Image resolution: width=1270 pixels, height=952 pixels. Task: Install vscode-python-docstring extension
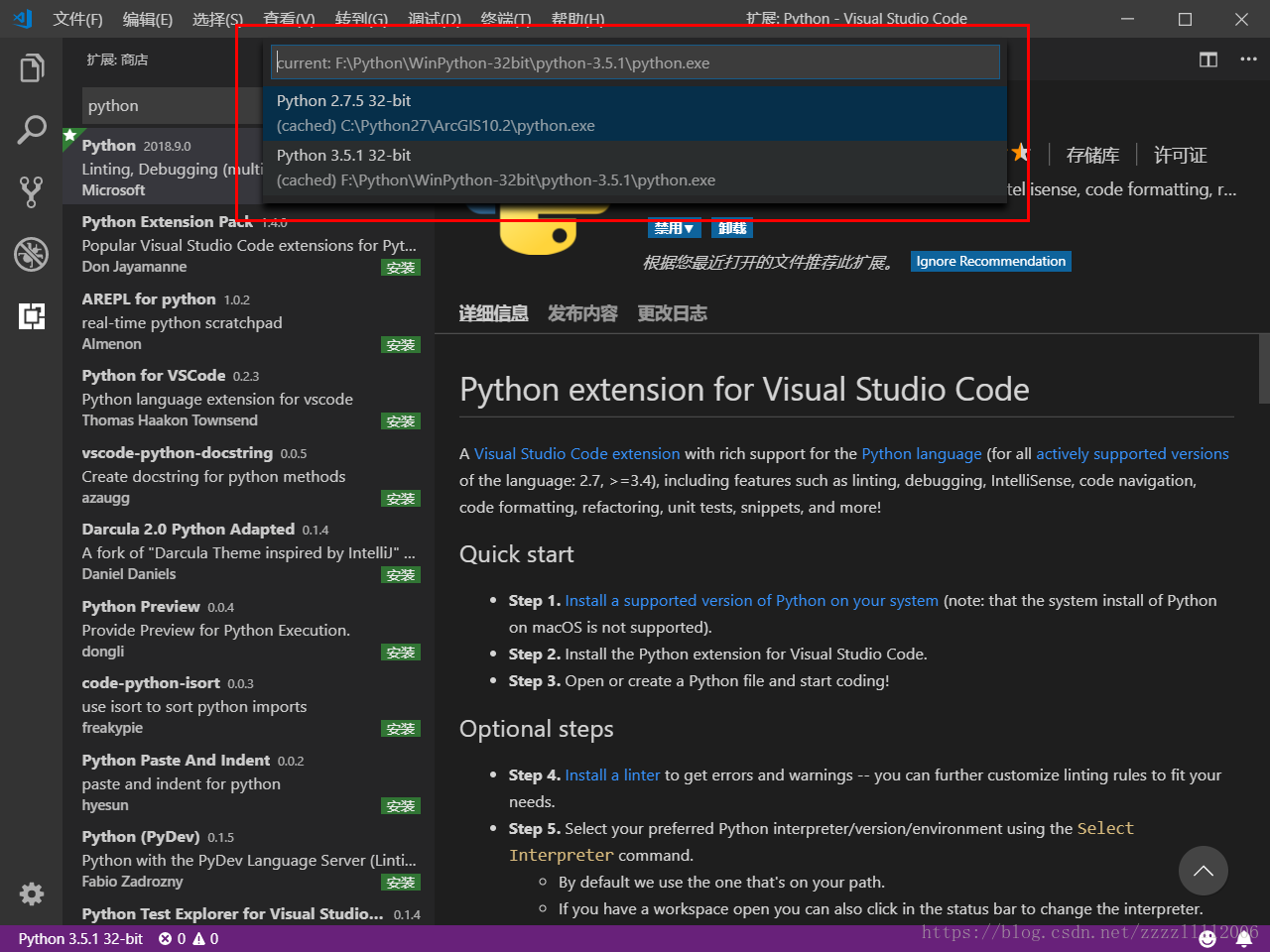coord(401,499)
